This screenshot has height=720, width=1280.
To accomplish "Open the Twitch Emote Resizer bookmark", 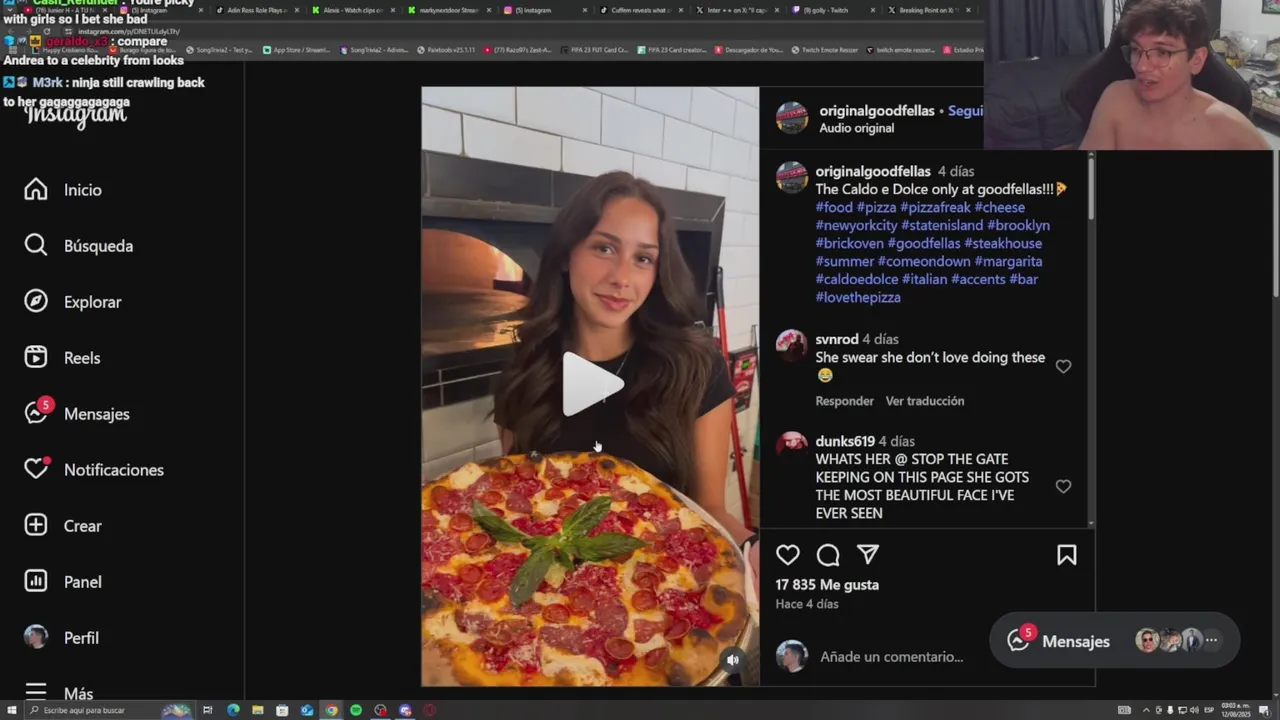I will click(x=827, y=49).
